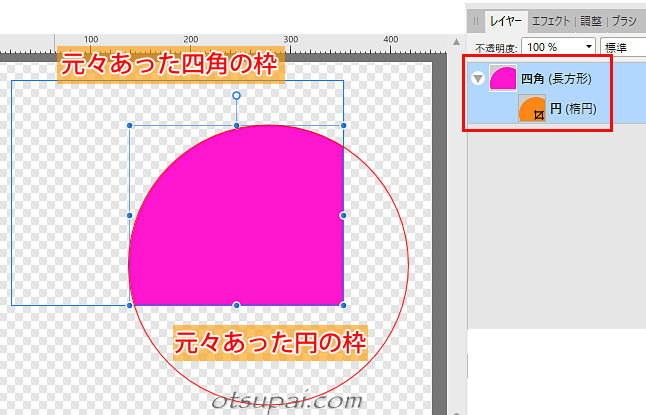Click the right-middle selection handle
The image size is (646, 415).
click(343, 215)
